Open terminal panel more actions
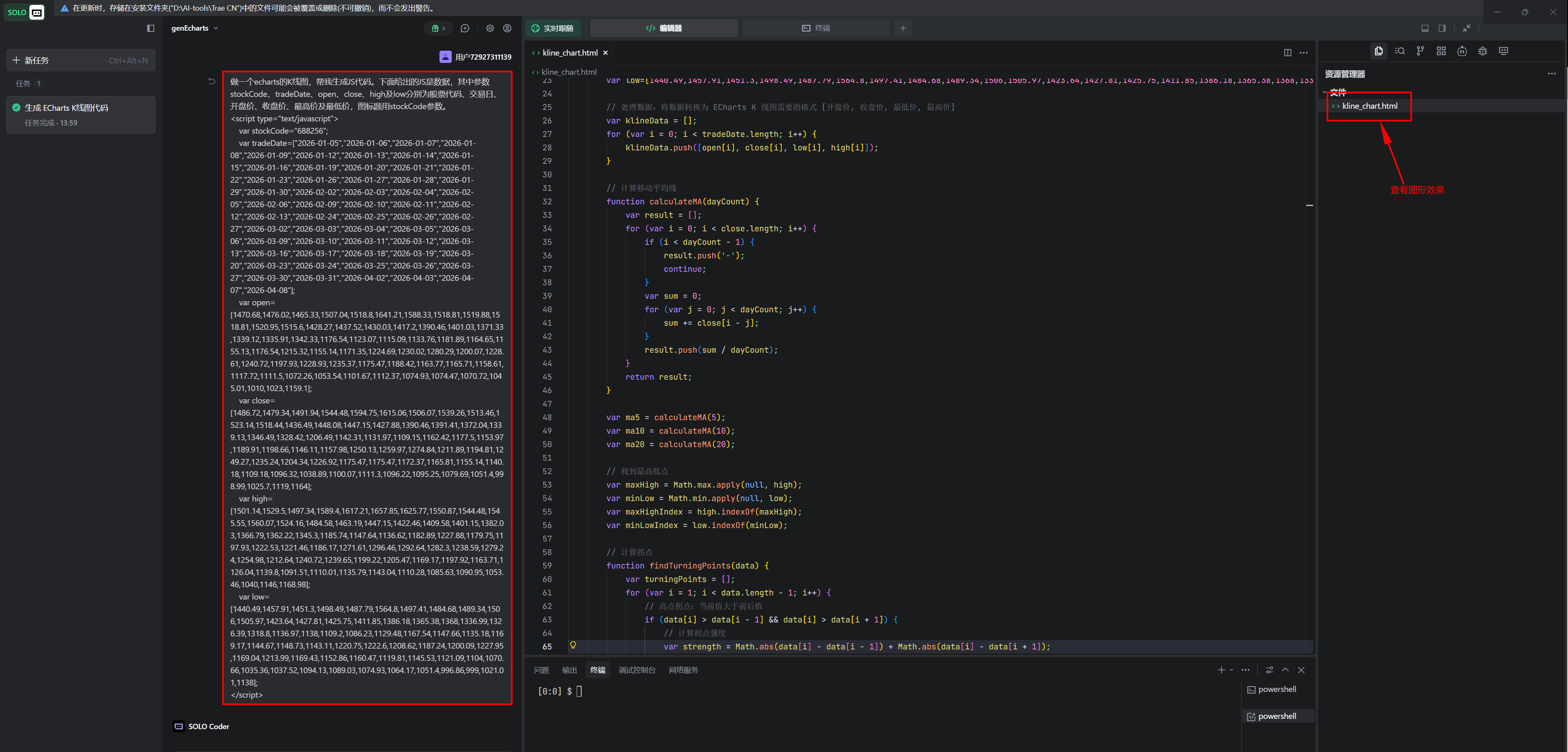The height and width of the screenshot is (752, 1568). pos(1245,670)
